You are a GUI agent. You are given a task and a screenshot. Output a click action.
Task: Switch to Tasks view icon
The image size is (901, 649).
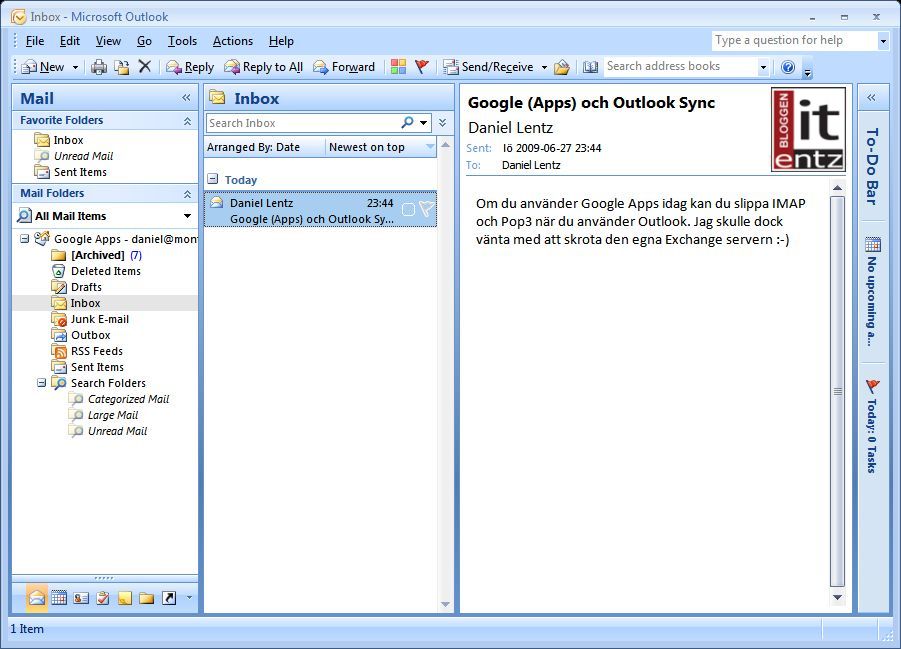click(103, 598)
